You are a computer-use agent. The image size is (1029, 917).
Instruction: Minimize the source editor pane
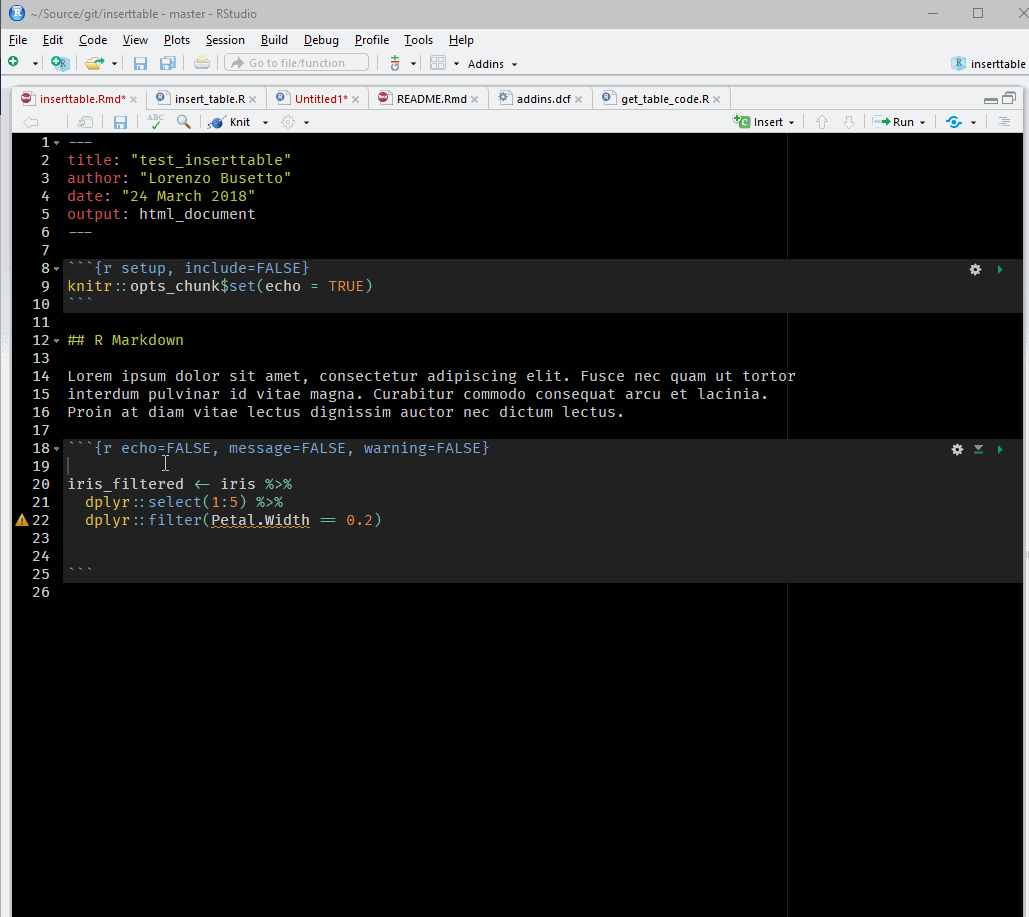coord(991,100)
